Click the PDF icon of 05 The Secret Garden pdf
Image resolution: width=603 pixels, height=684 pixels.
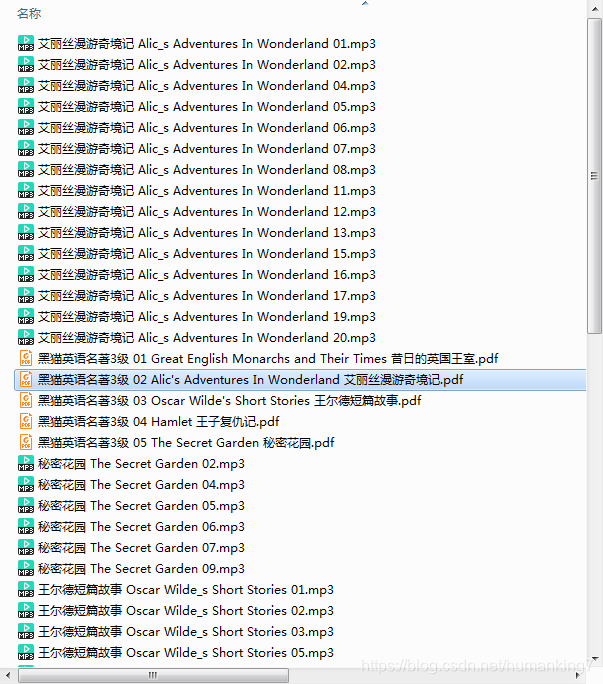pyautogui.click(x=26, y=442)
